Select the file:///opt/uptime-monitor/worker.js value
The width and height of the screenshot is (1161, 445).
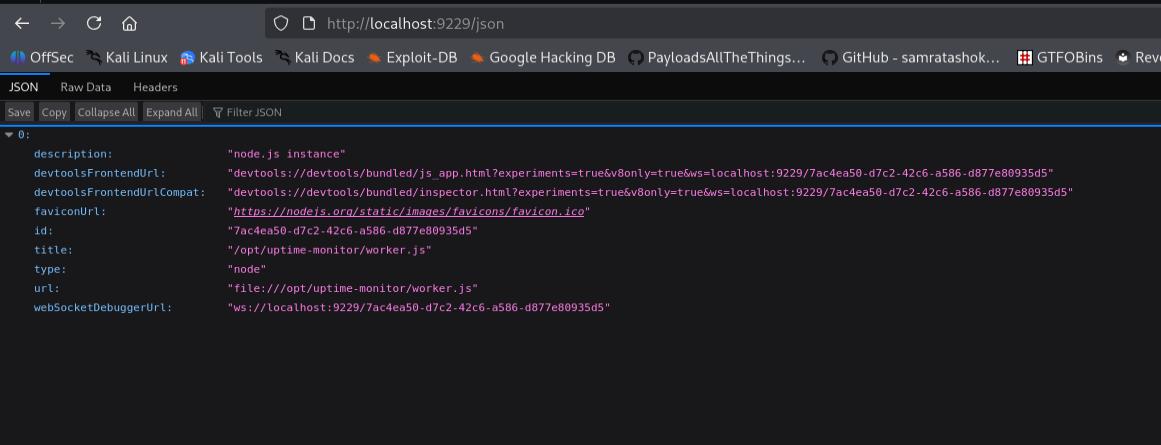click(x=352, y=289)
